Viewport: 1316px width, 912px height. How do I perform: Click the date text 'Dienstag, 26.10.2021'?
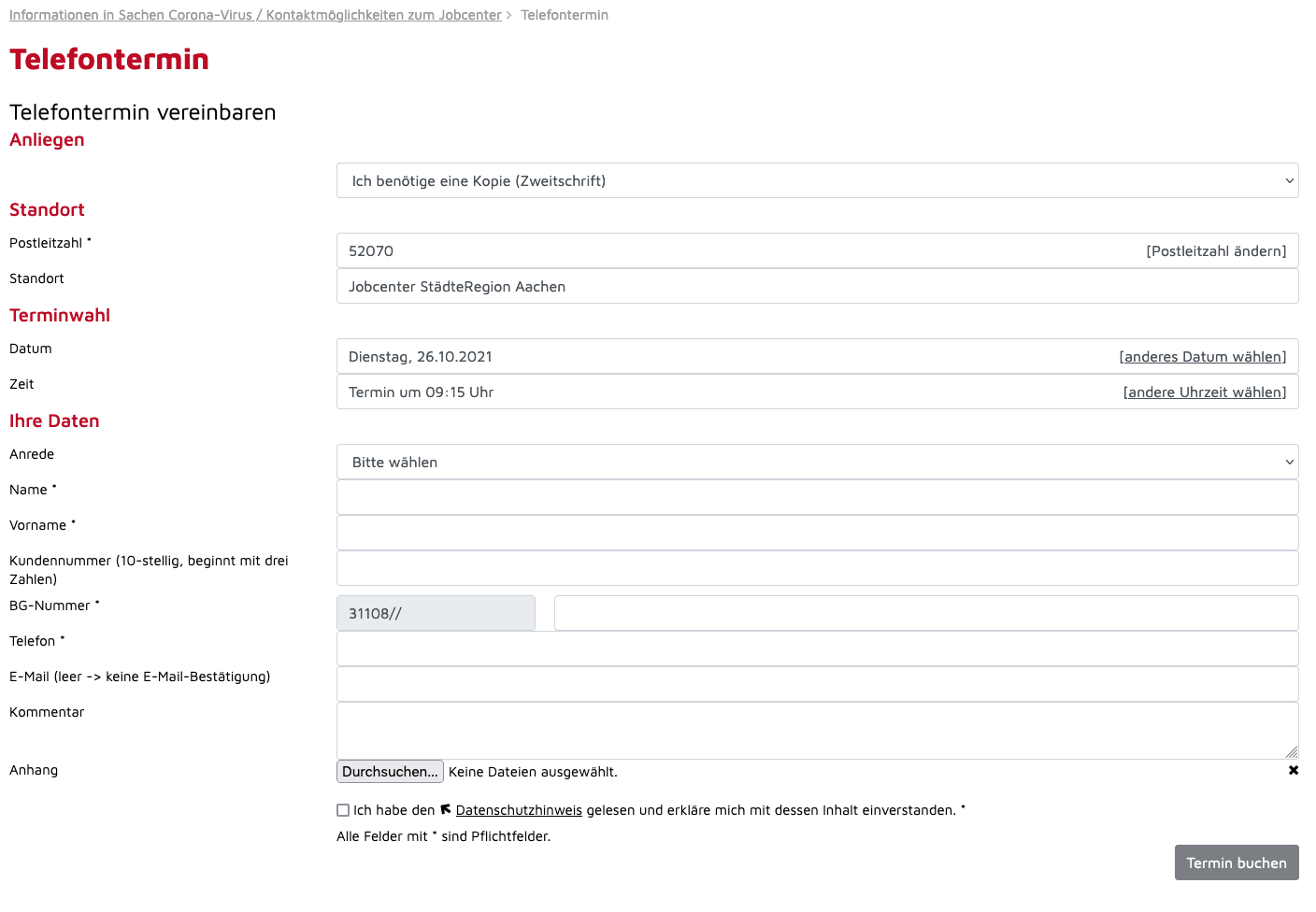pyautogui.click(x=420, y=356)
